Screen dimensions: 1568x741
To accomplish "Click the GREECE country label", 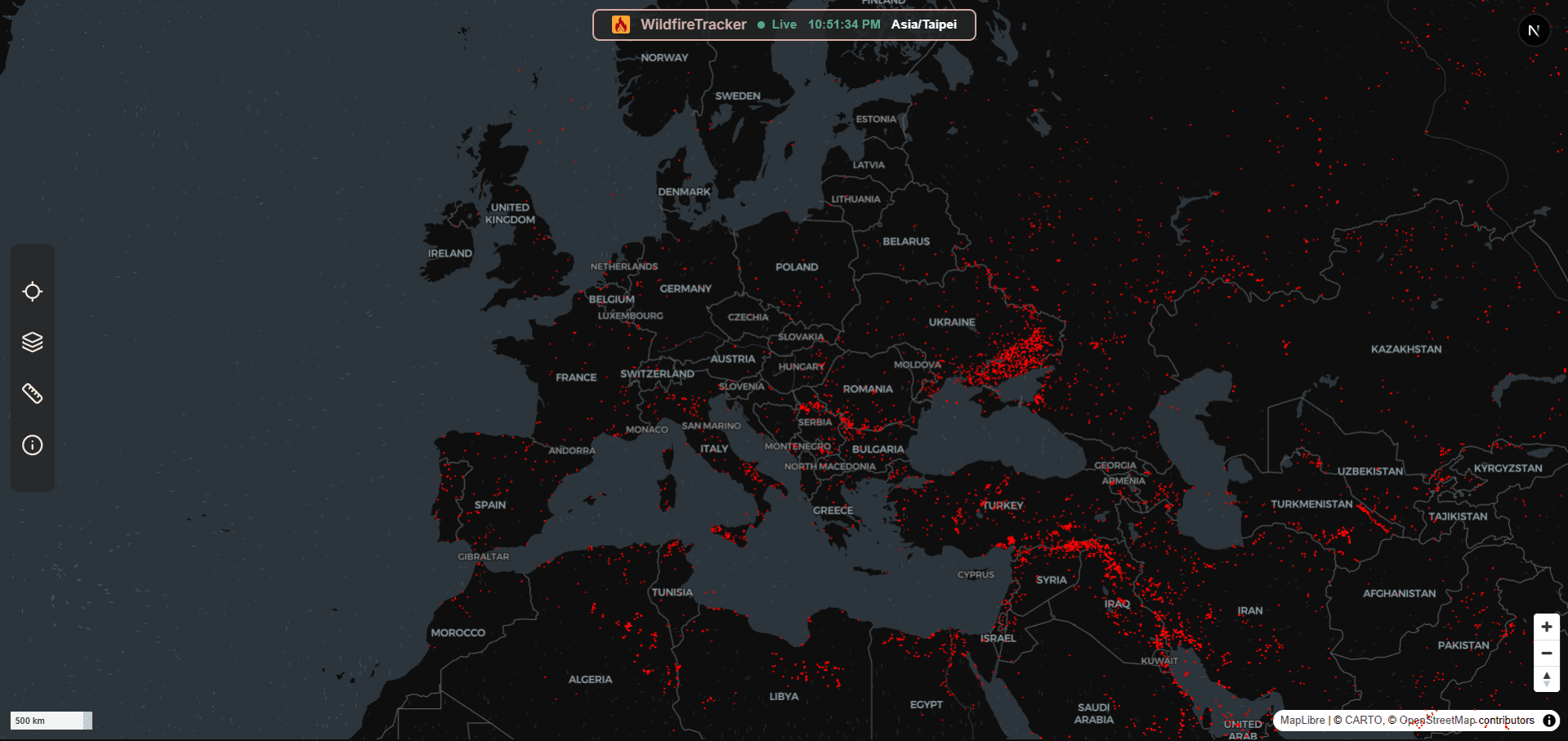I will click(x=833, y=511).
